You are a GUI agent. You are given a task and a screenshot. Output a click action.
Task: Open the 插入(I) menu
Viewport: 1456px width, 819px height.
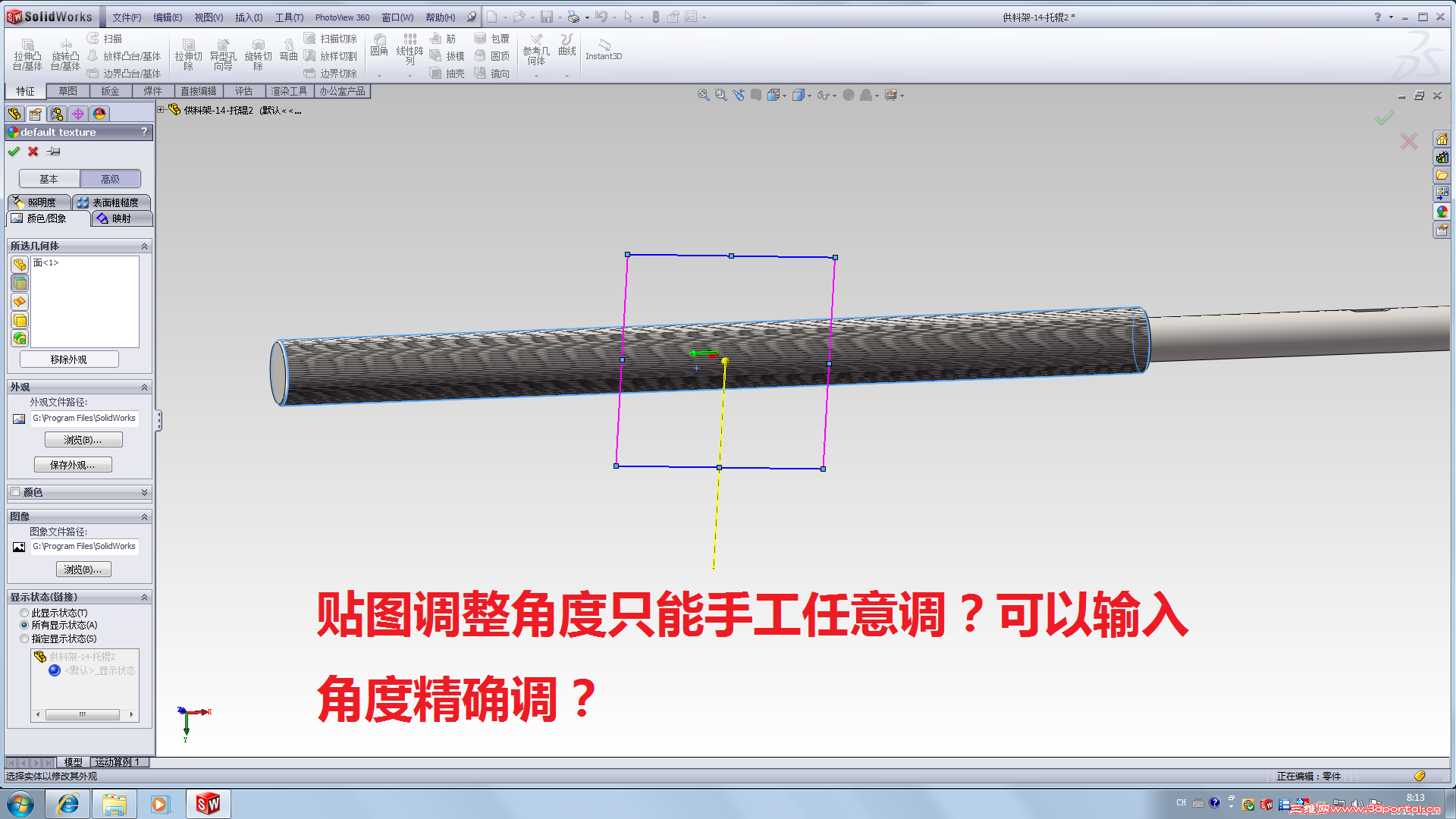click(248, 17)
